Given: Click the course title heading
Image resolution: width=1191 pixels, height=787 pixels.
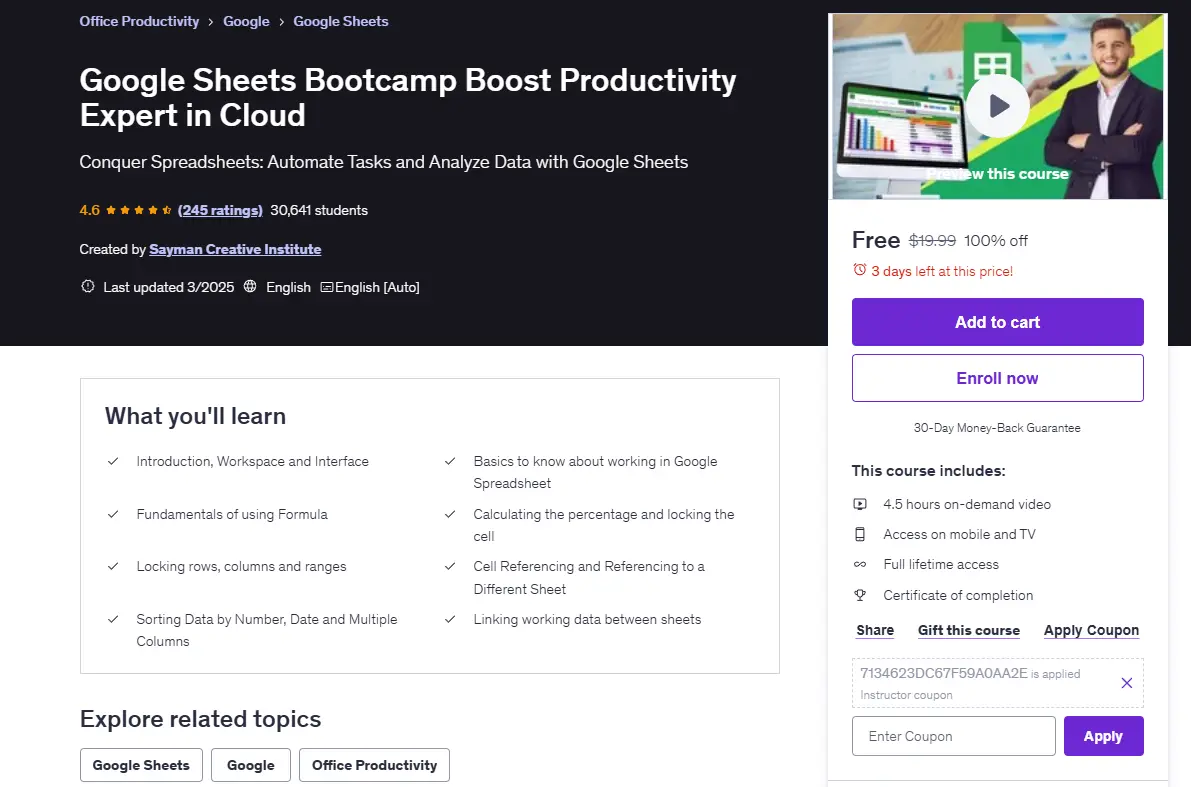Looking at the screenshot, I should 408,97.
